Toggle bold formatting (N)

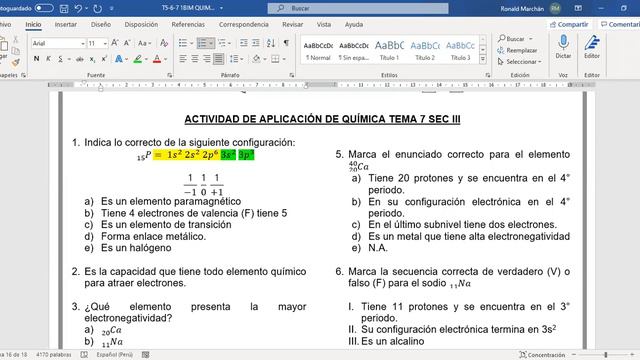tap(36, 59)
